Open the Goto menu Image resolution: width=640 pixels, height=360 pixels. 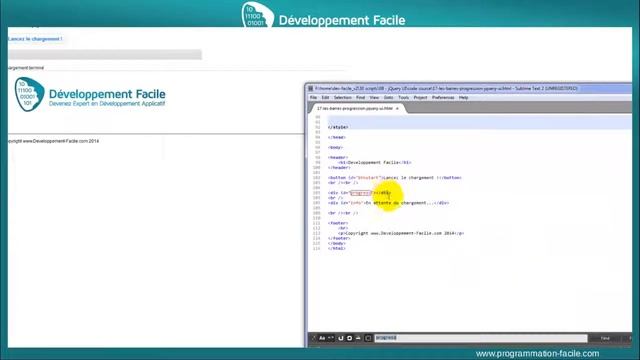[388, 98]
